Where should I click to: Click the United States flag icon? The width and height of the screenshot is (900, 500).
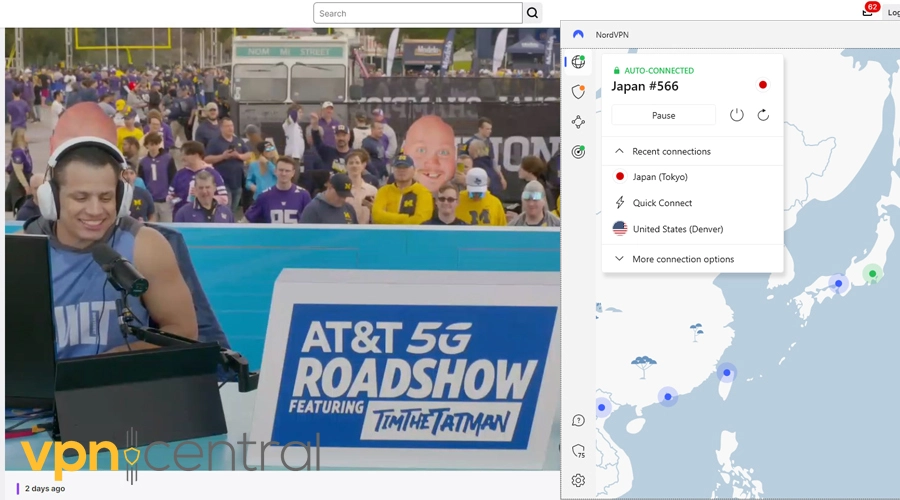pos(620,228)
